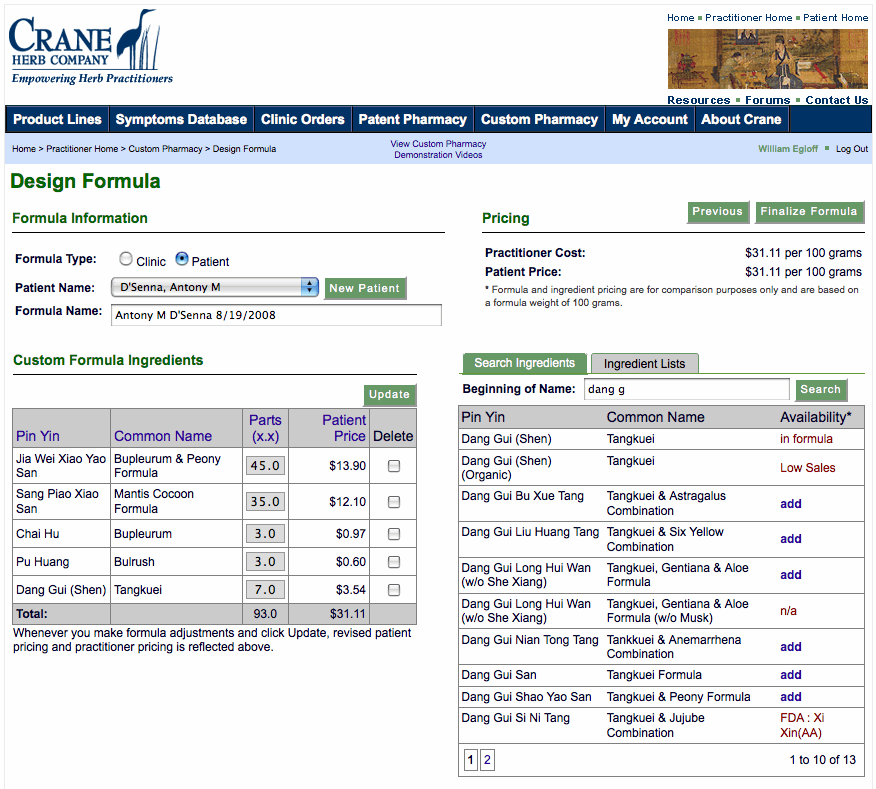This screenshot has width=876, height=789.
Task: Check Delete box for Chai Hu
Action: [x=394, y=534]
